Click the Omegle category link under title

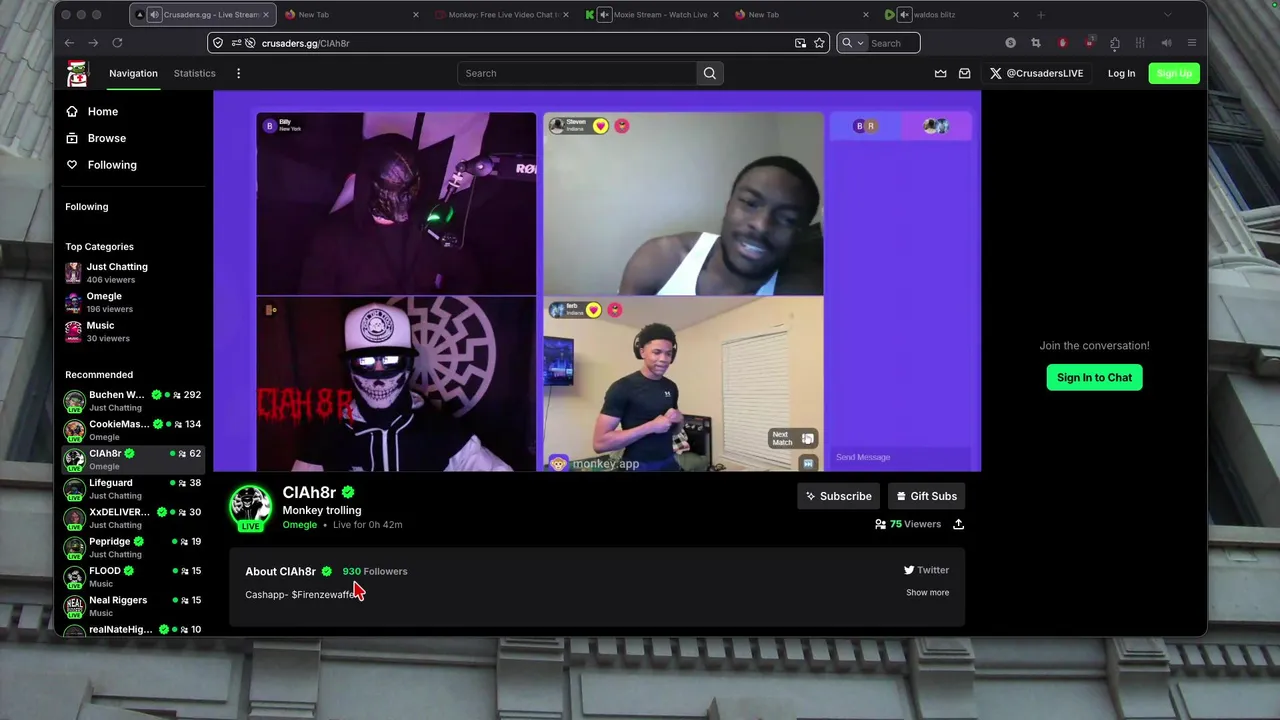tap(299, 525)
